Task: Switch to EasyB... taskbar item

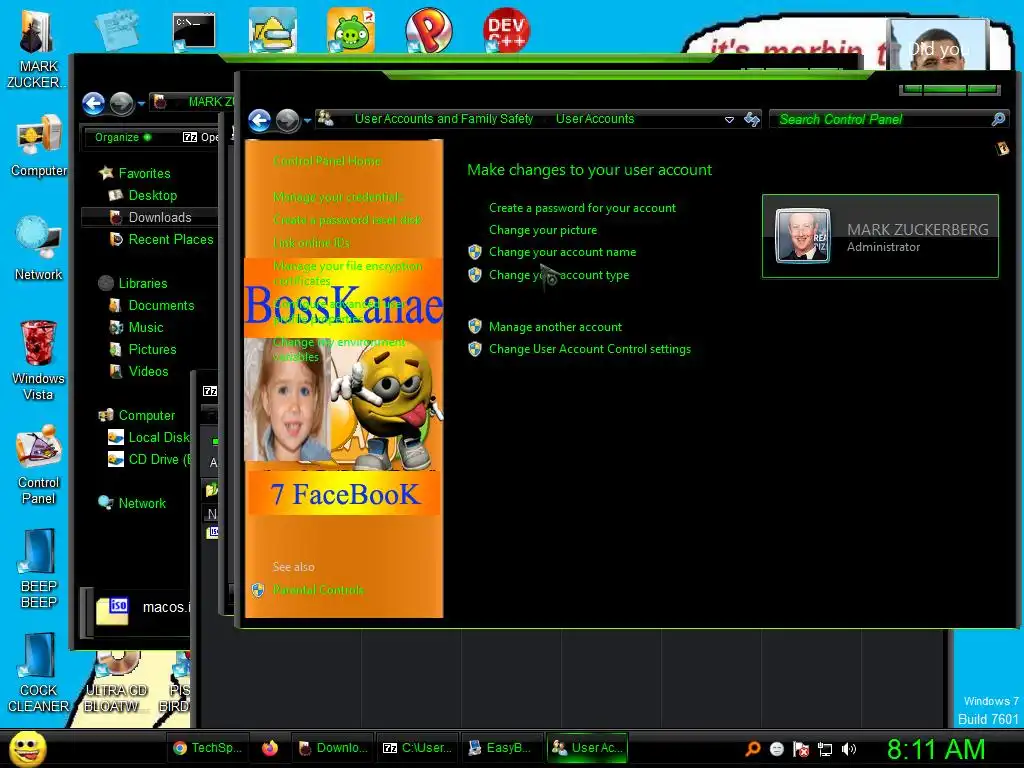Action: 502,748
